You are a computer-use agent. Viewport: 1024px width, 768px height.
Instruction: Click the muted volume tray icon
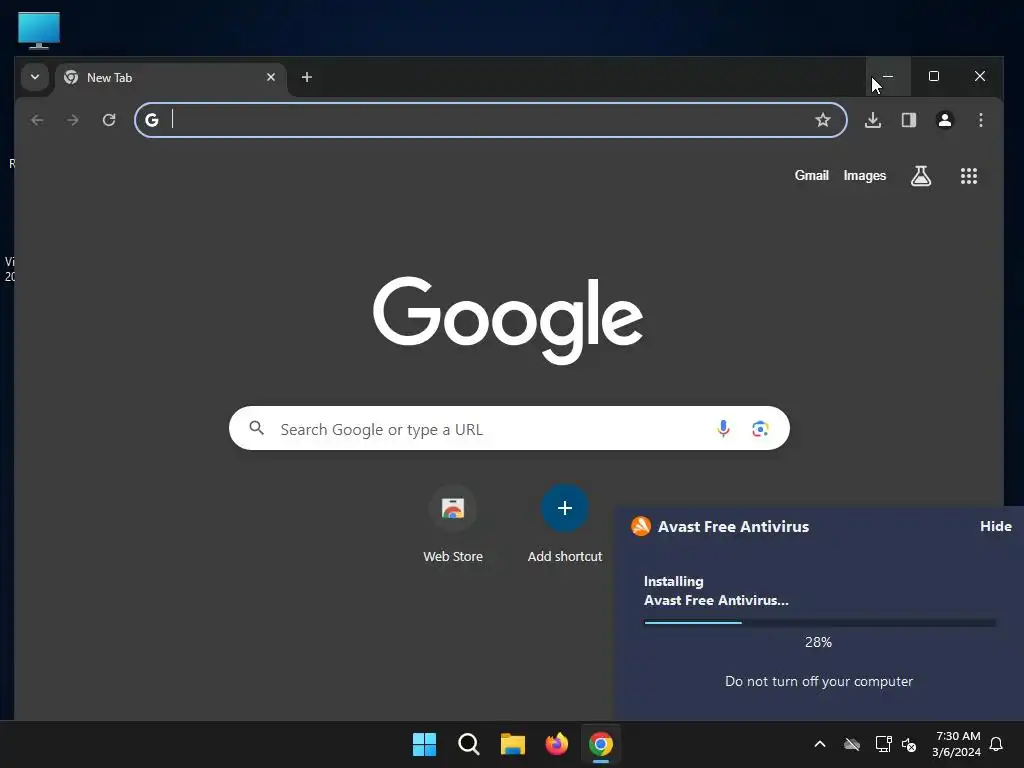pyautogui.click(x=909, y=744)
